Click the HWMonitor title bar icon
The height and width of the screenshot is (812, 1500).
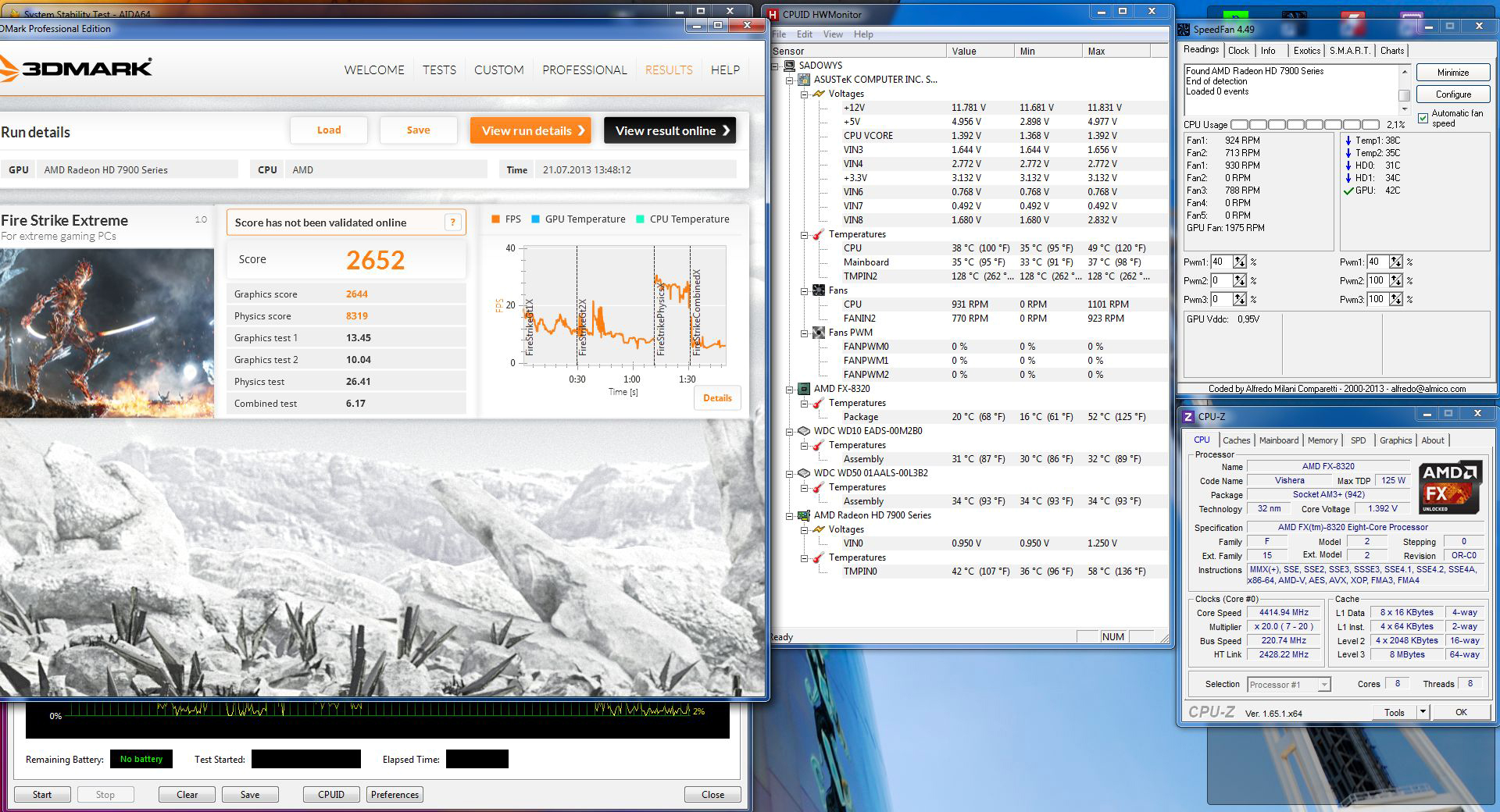click(773, 14)
